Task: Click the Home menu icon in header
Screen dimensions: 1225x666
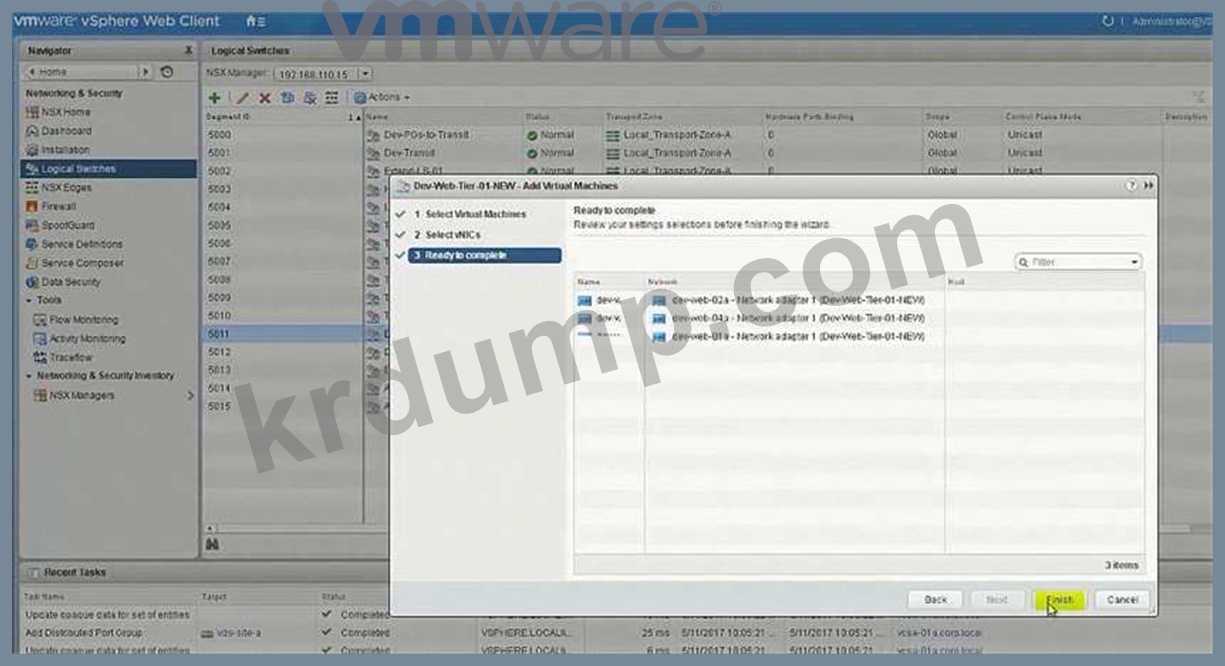Action: click(255, 21)
